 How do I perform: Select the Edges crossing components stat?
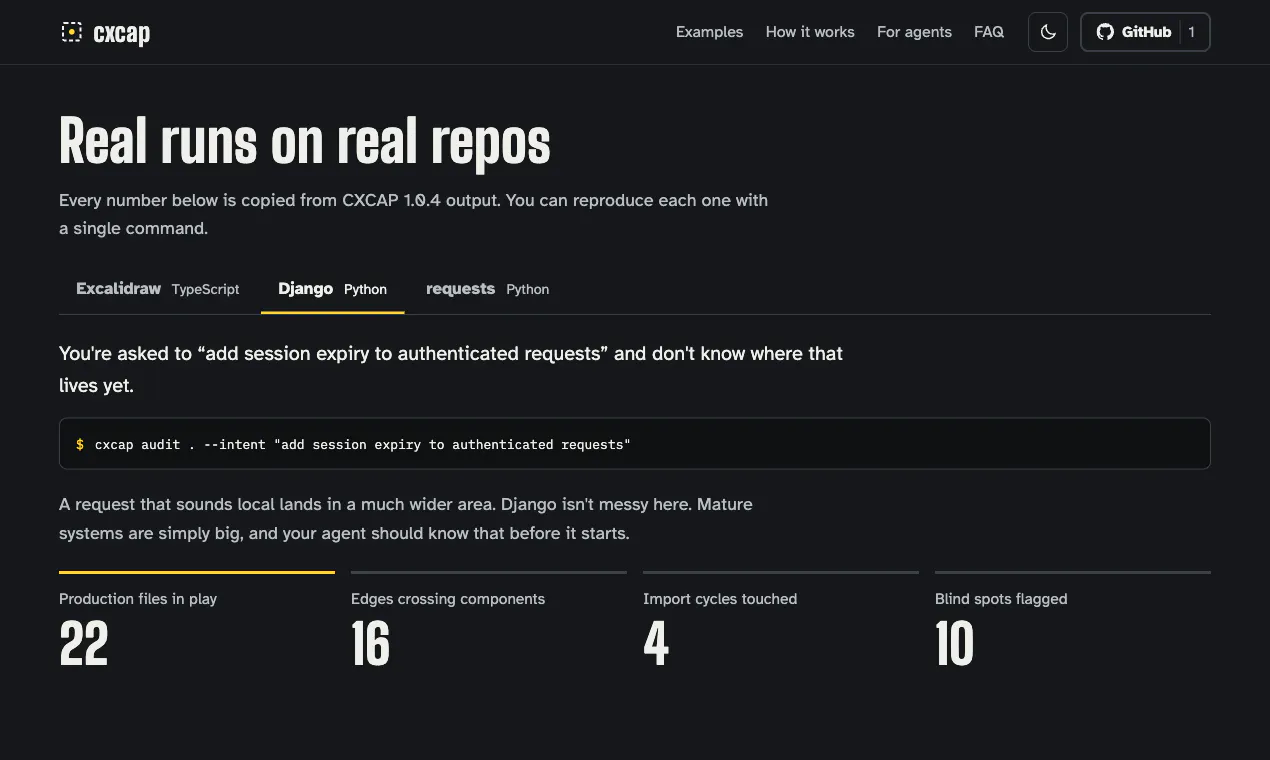[x=489, y=620]
